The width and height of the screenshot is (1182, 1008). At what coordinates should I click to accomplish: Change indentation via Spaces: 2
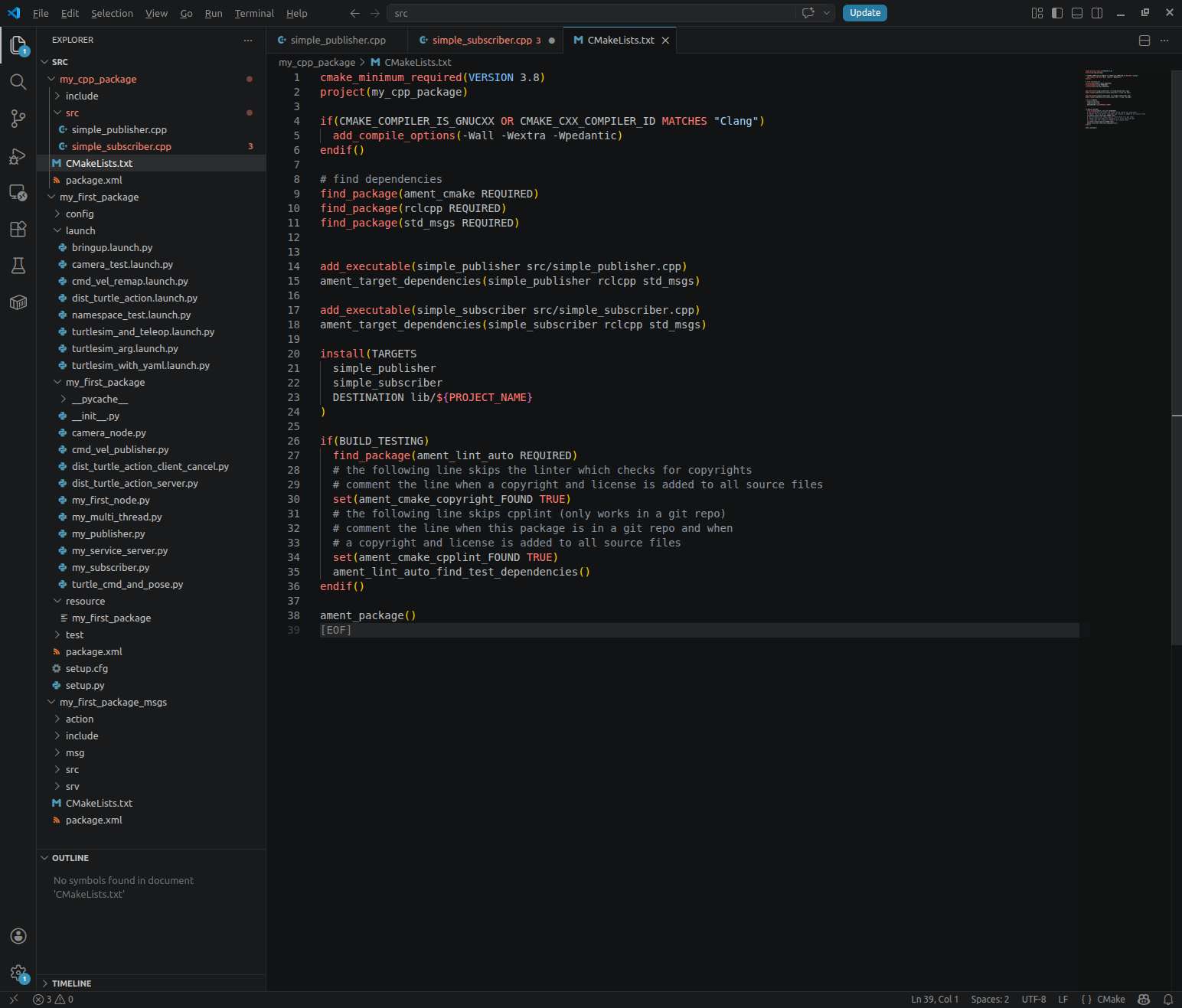pyautogui.click(x=990, y=999)
